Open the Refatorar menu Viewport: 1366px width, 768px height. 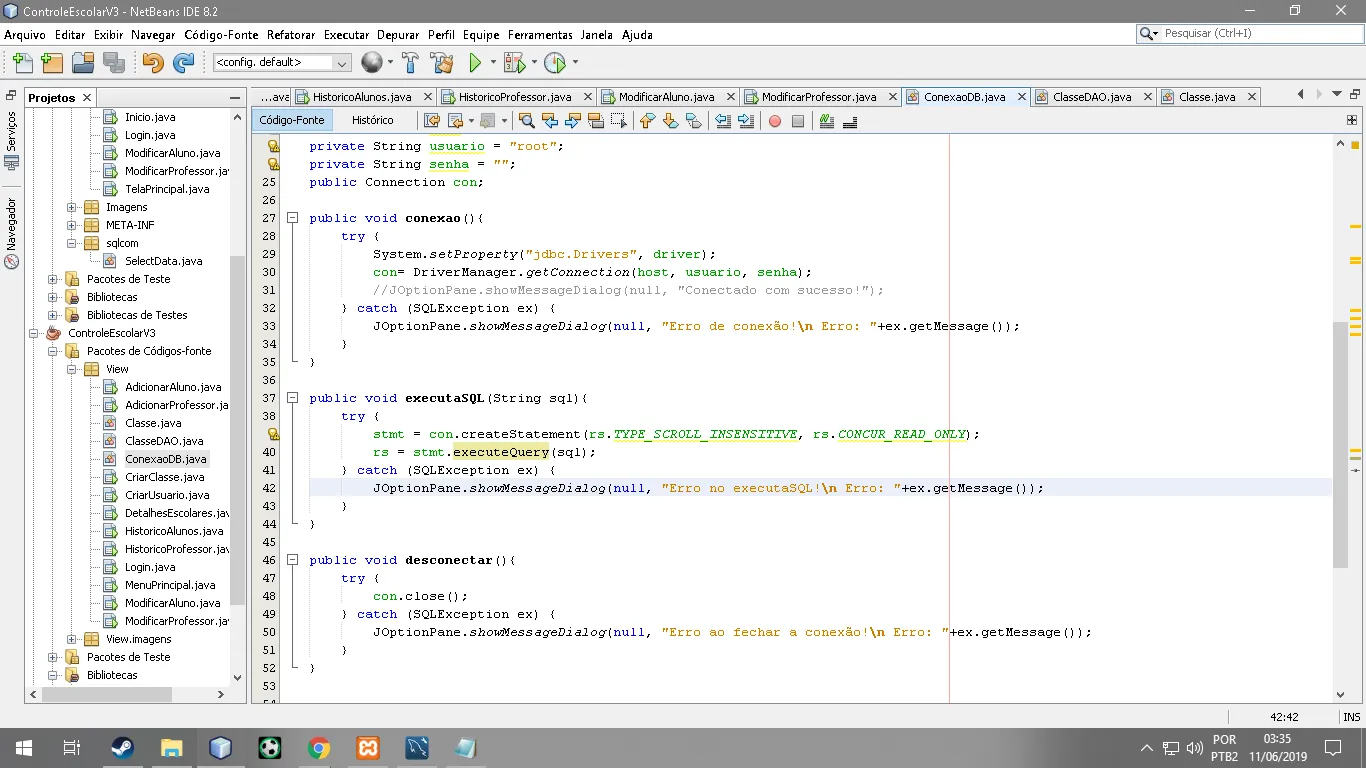point(290,34)
